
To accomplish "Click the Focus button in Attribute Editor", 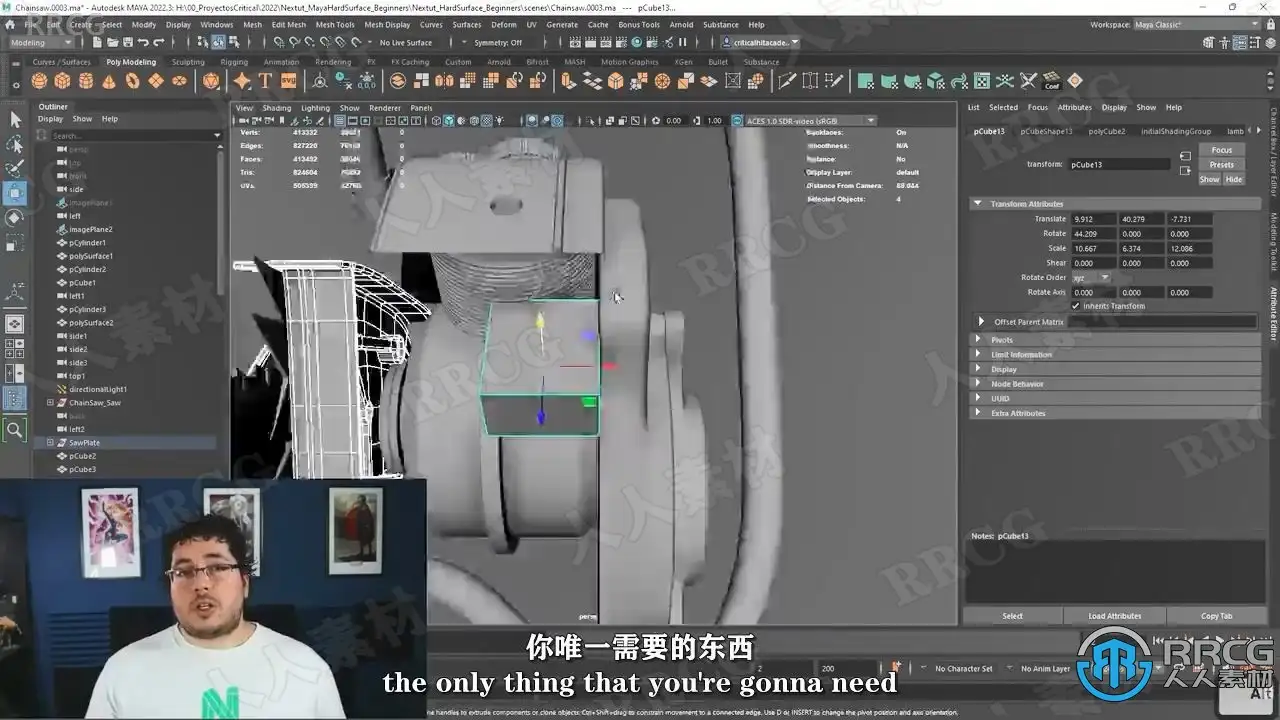I will tap(1222, 150).
